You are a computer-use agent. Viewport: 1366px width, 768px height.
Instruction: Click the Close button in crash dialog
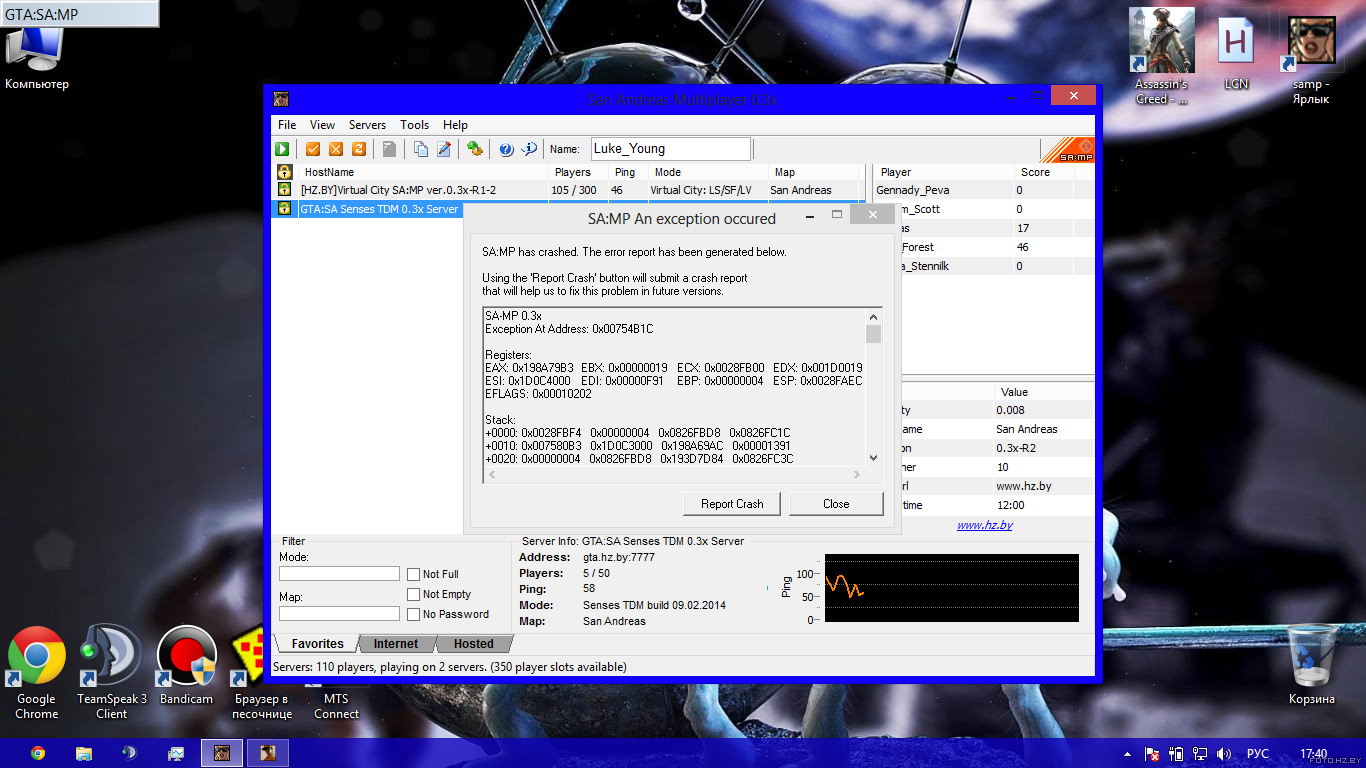coord(836,504)
